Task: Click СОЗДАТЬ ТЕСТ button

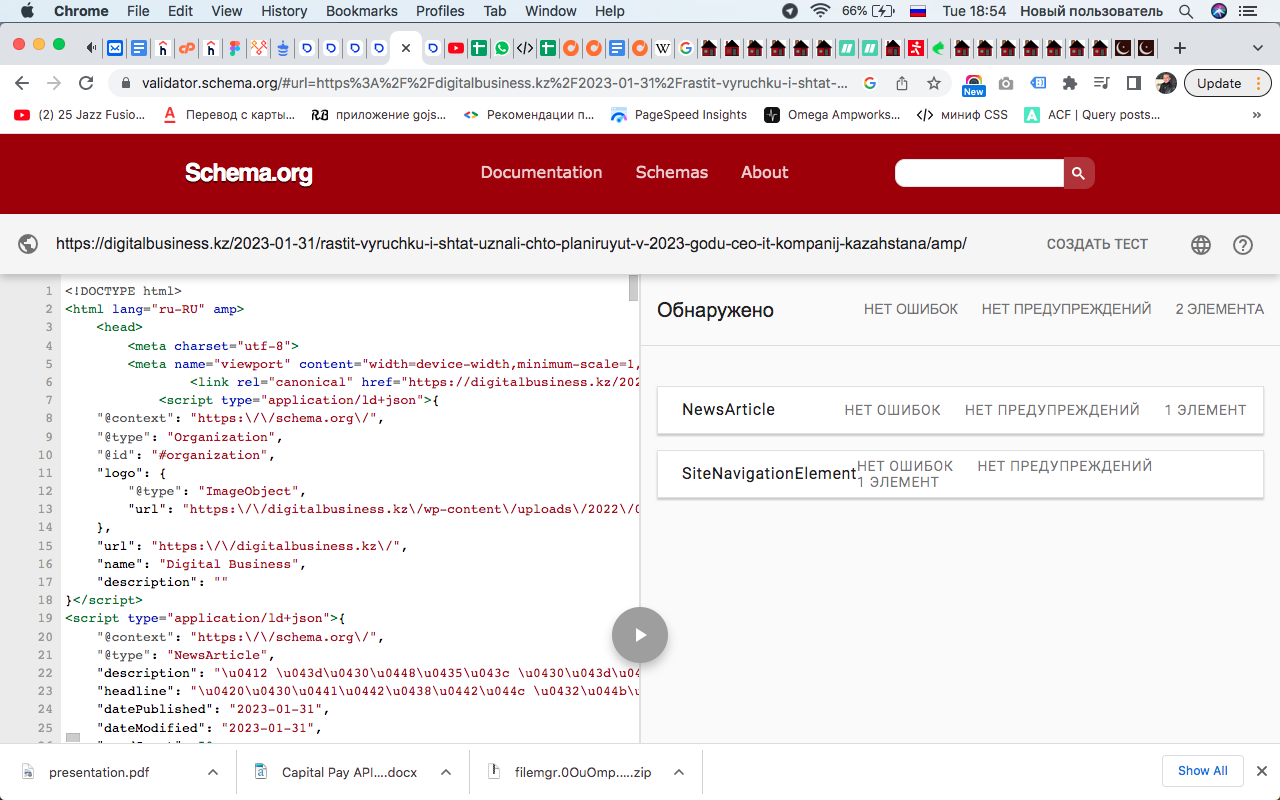Action: point(1097,244)
